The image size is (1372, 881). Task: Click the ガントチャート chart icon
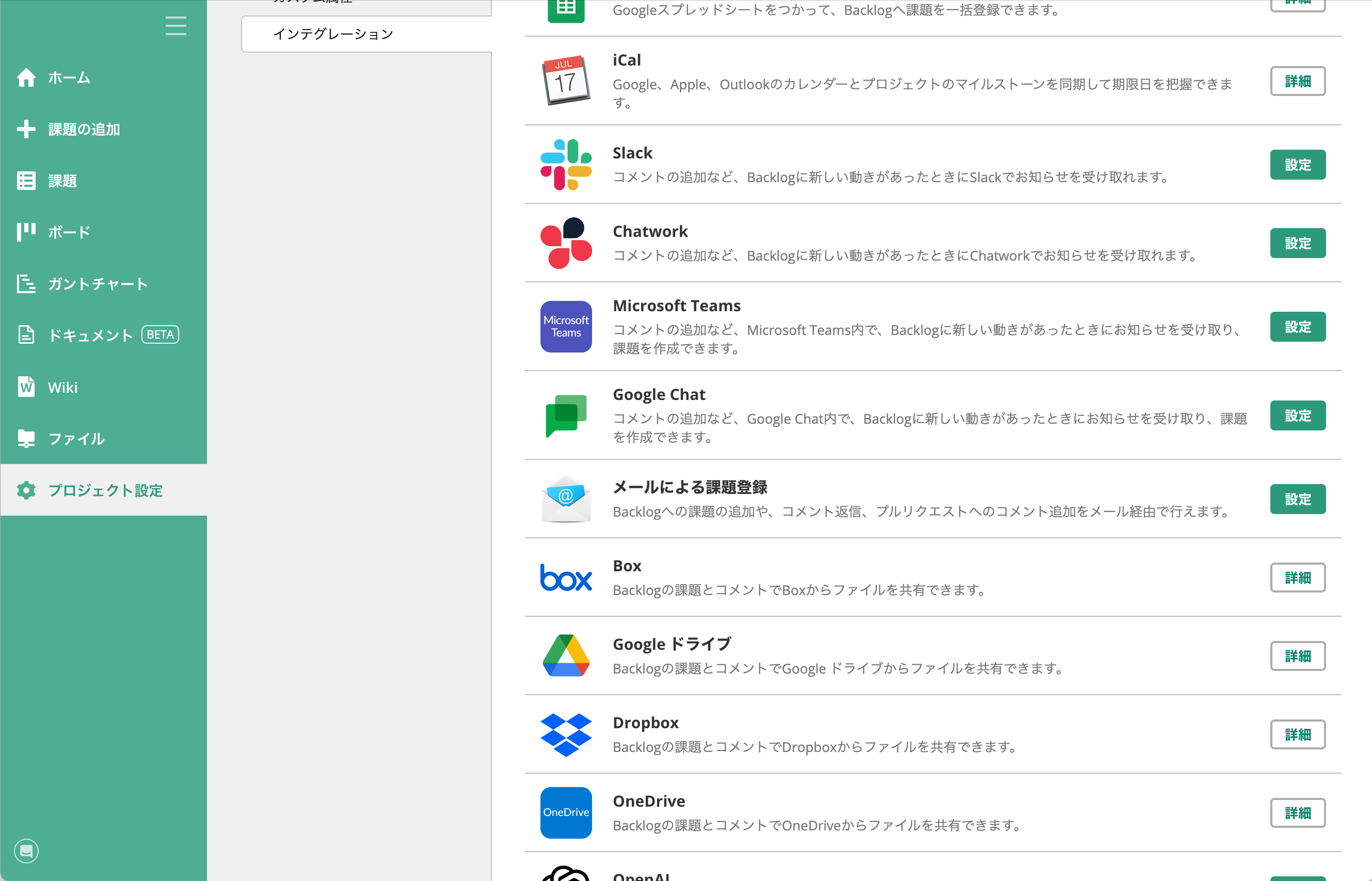[26, 284]
